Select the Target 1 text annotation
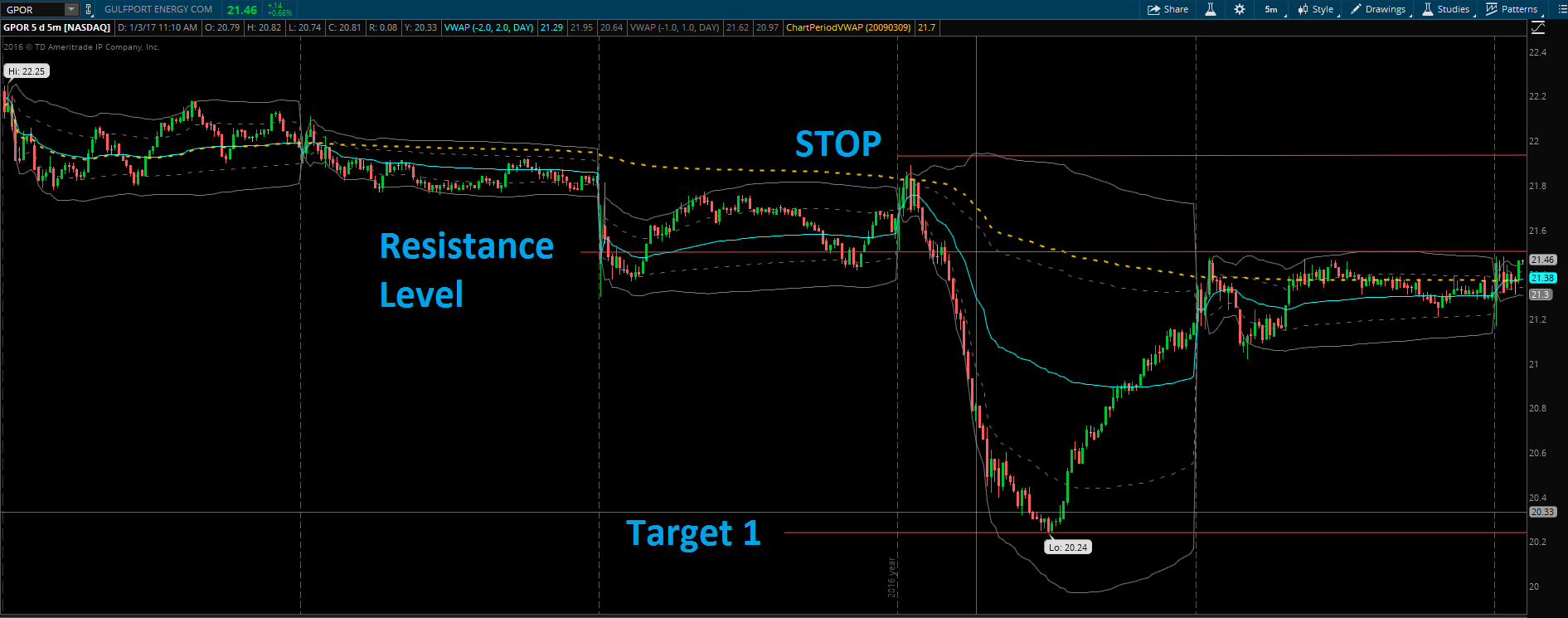This screenshot has width=1568, height=618. 693,533
